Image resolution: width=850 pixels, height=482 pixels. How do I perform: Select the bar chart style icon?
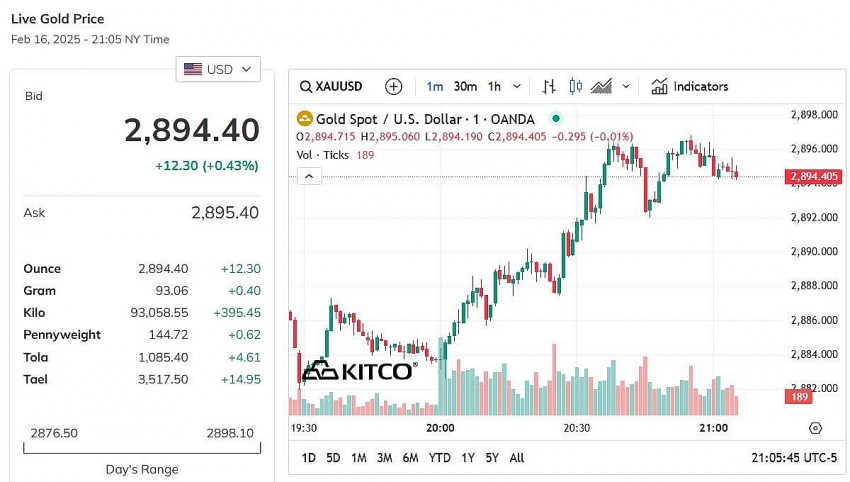[x=549, y=87]
